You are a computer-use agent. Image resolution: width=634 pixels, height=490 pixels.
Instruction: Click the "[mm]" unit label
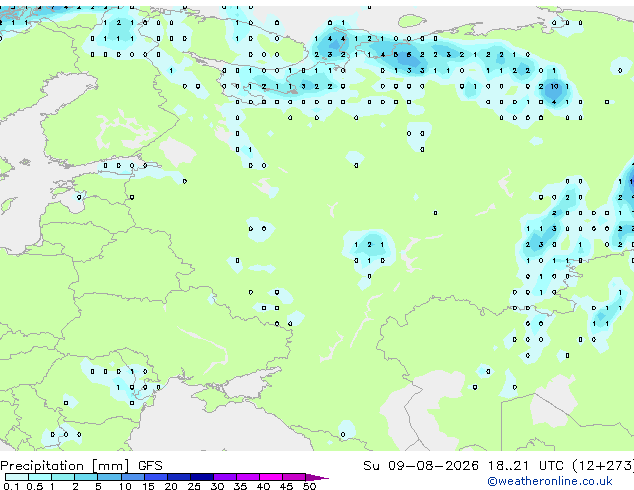(111, 466)
